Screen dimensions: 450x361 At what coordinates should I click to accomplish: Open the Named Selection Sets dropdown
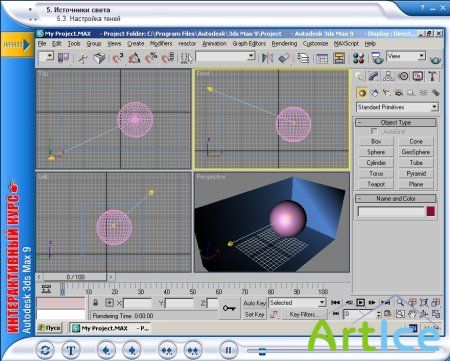[x=225, y=56]
